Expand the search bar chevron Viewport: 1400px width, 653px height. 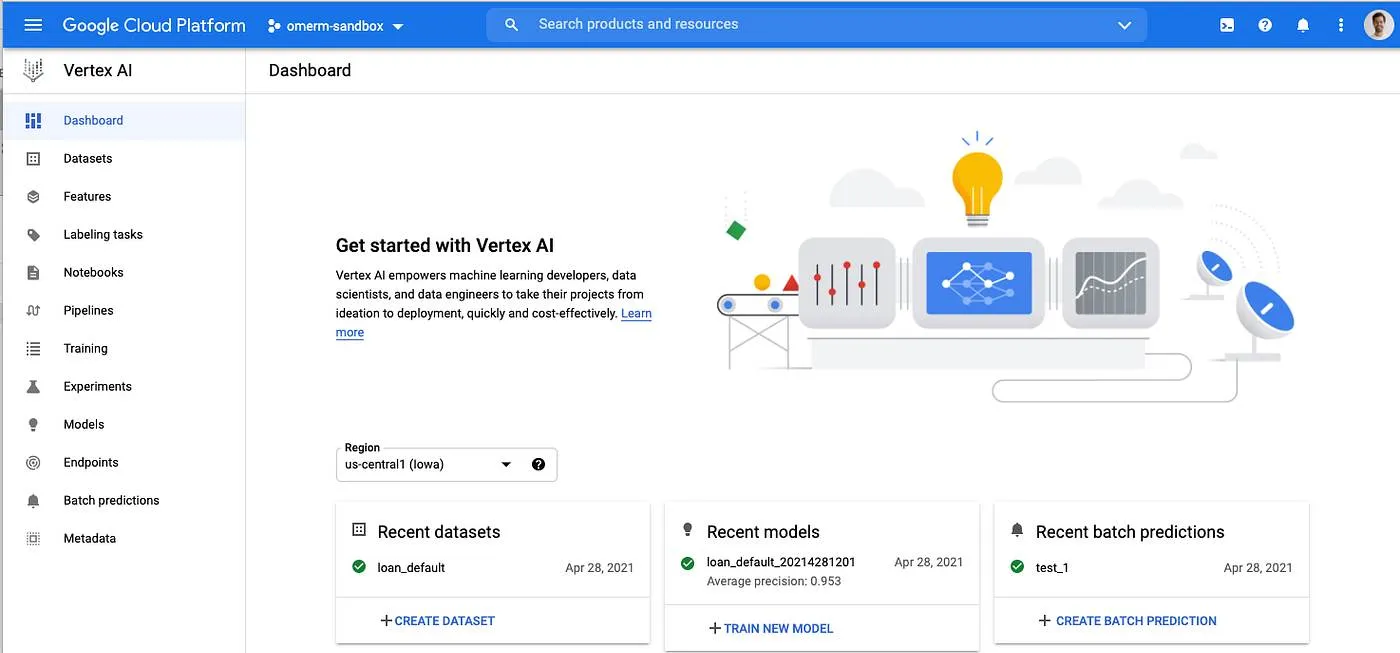coord(1124,24)
